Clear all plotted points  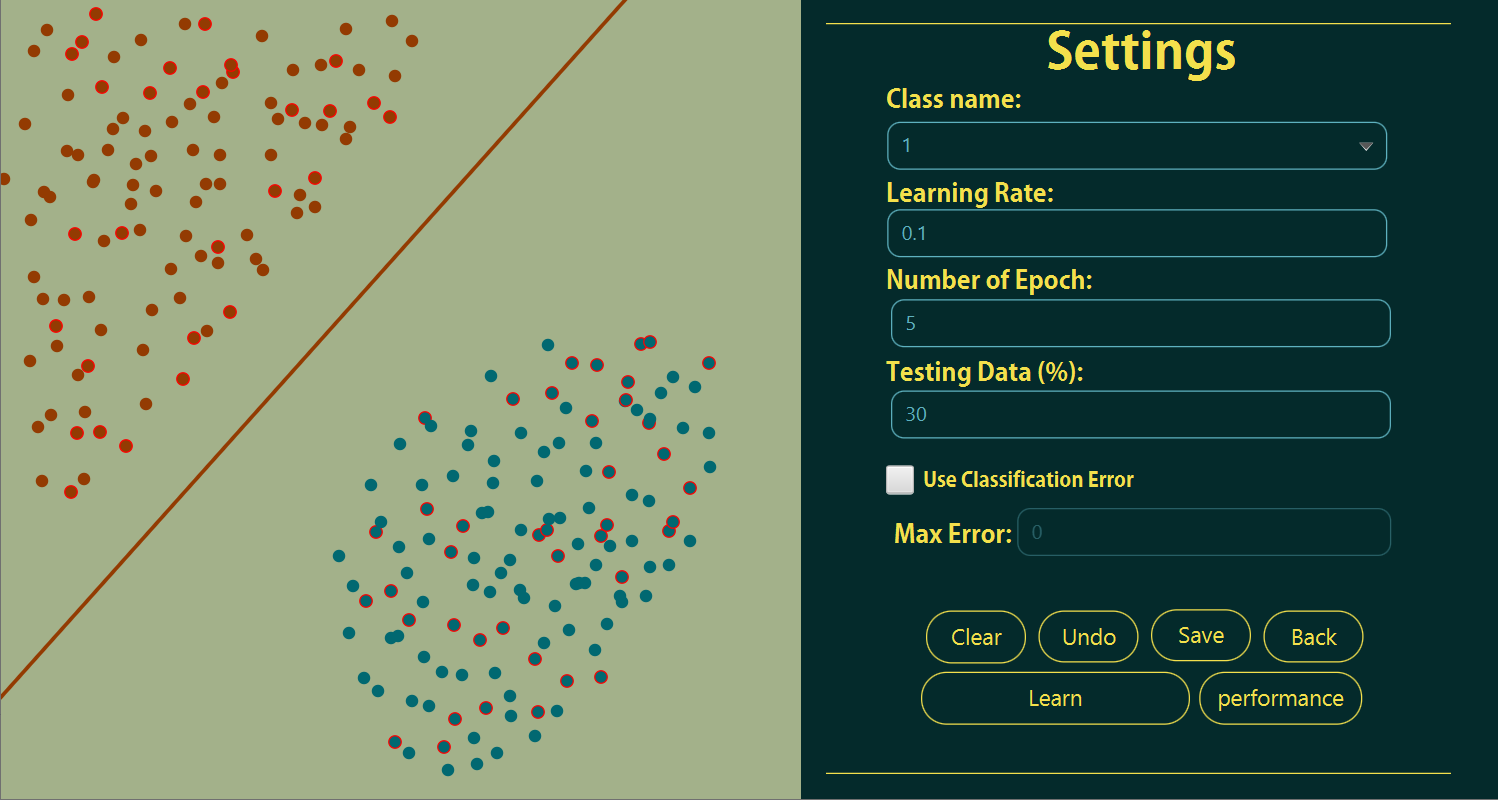click(976, 637)
